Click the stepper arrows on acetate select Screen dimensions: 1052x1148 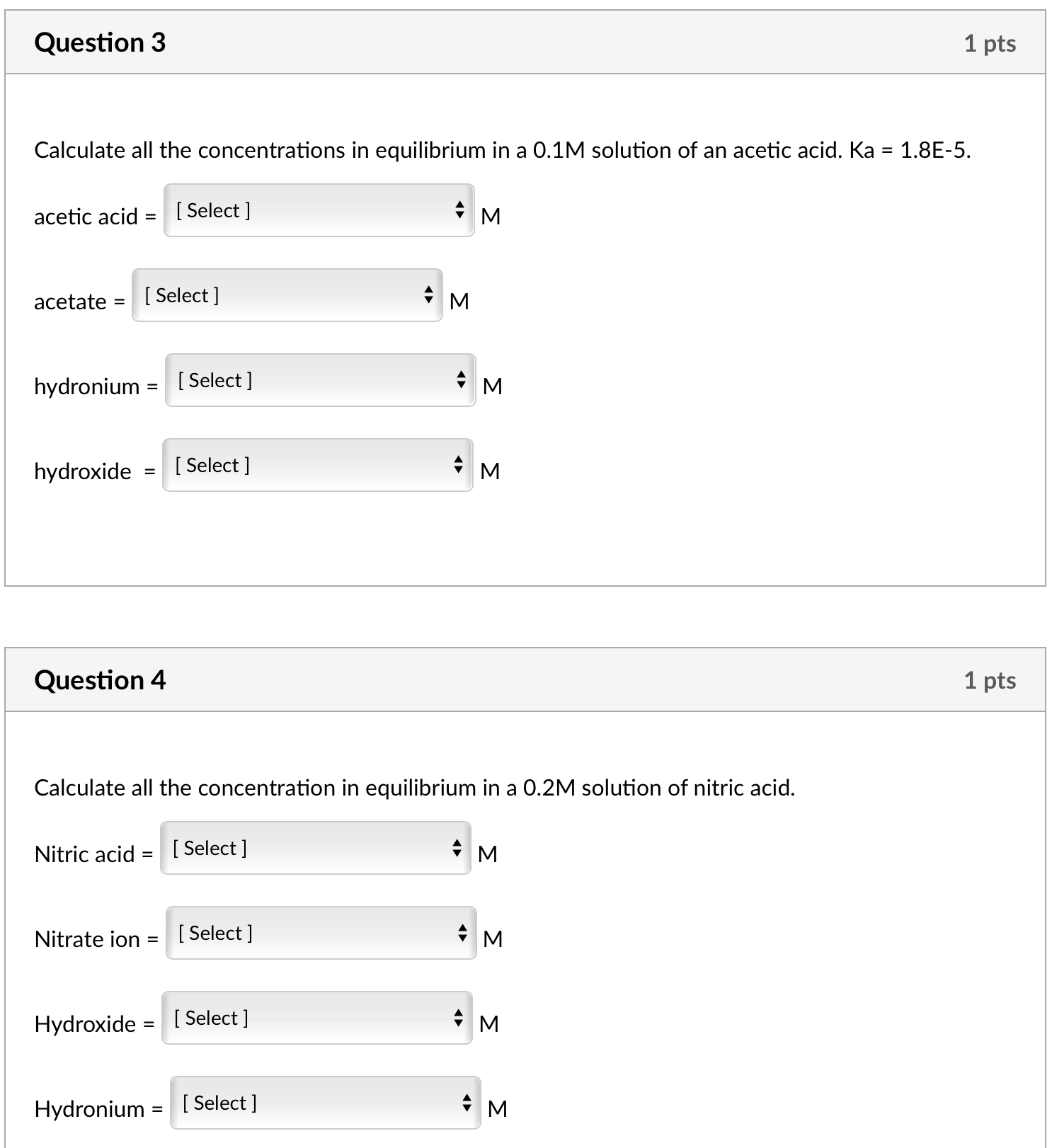click(x=428, y=294)
